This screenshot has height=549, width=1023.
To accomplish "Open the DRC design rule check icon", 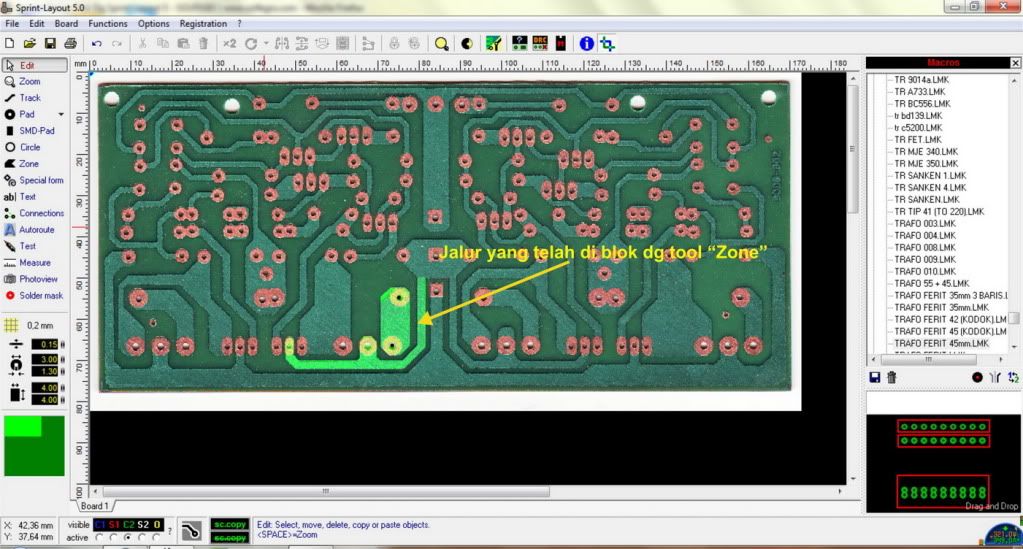I will coord(540,44).
